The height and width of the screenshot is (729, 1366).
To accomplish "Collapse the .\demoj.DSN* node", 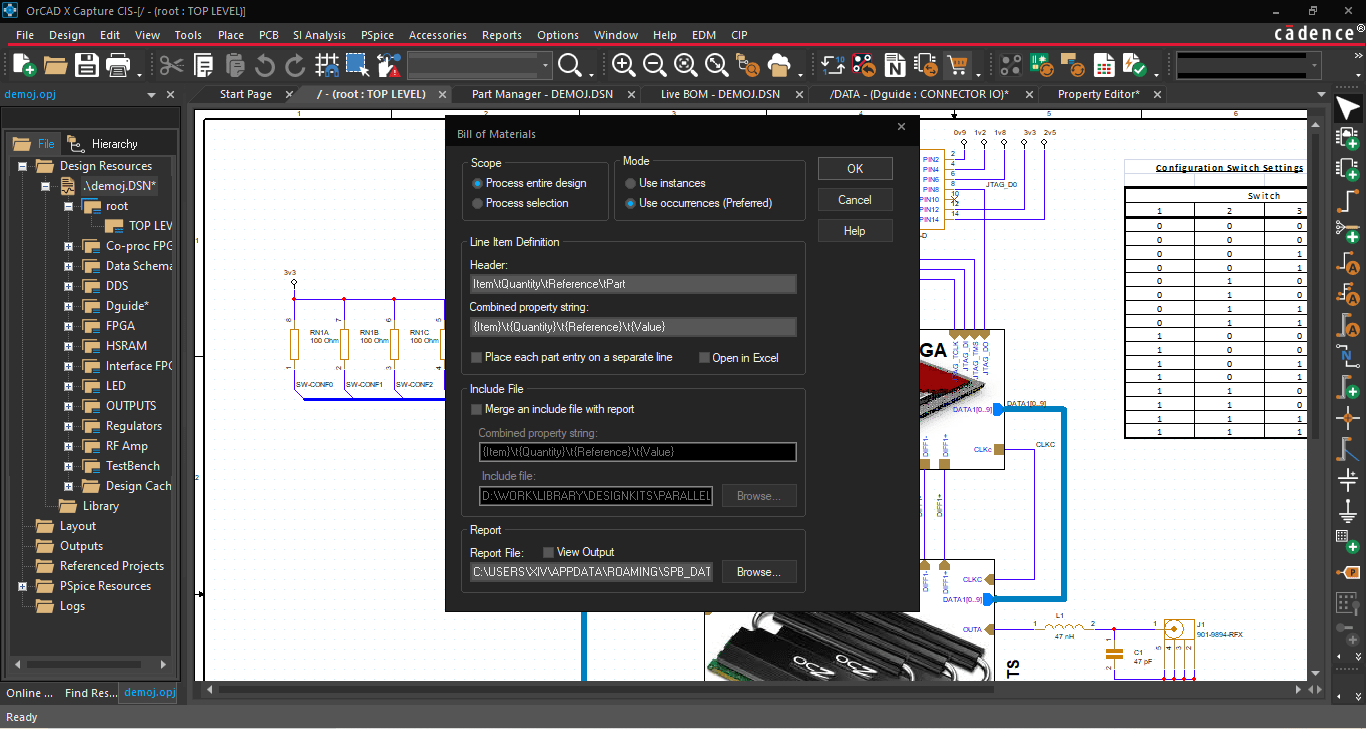I will tap(45, 186).
